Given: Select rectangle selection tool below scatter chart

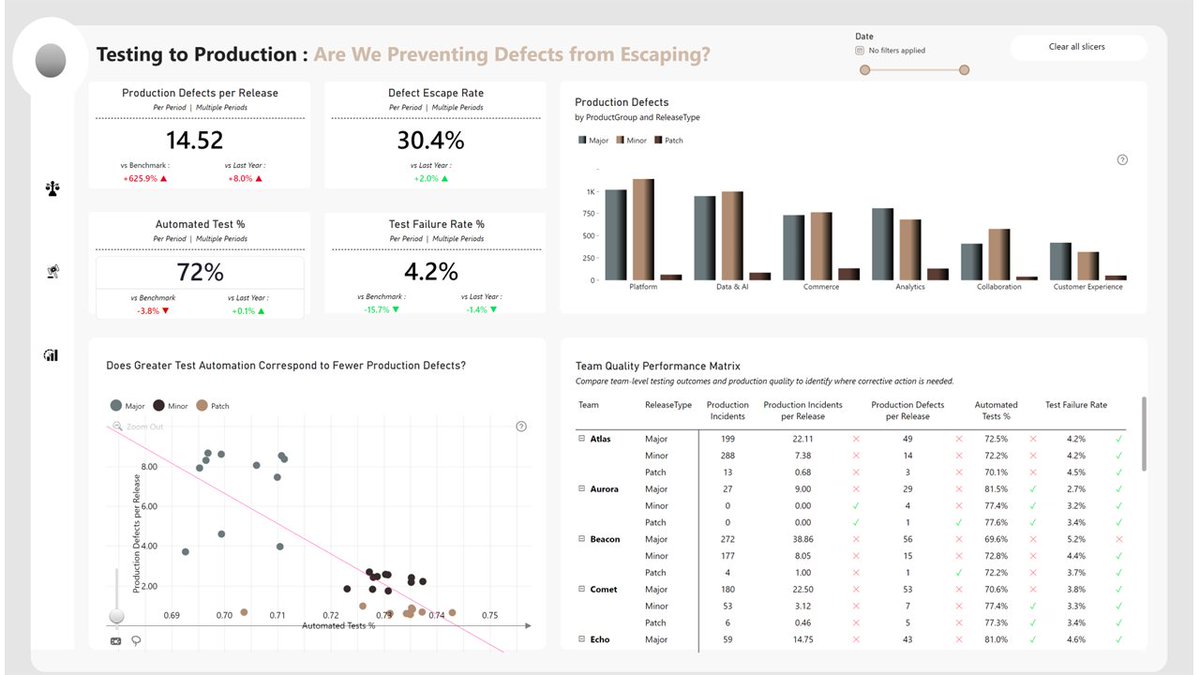Looking at the screenshot, I should click(x=116, y=641).
